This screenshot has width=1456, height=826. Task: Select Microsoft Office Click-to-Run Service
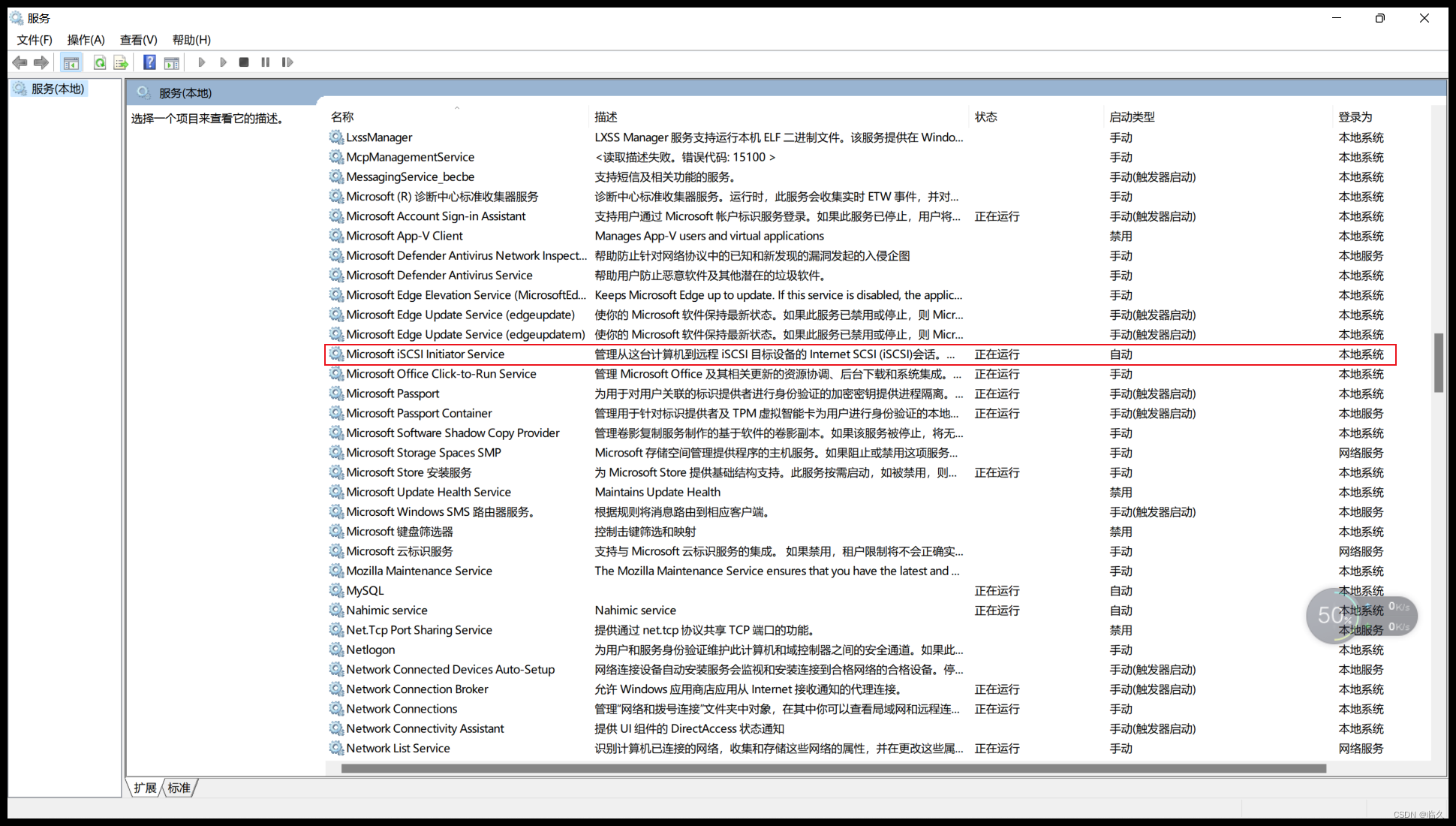pyautogui.click(x=441, y=374)
